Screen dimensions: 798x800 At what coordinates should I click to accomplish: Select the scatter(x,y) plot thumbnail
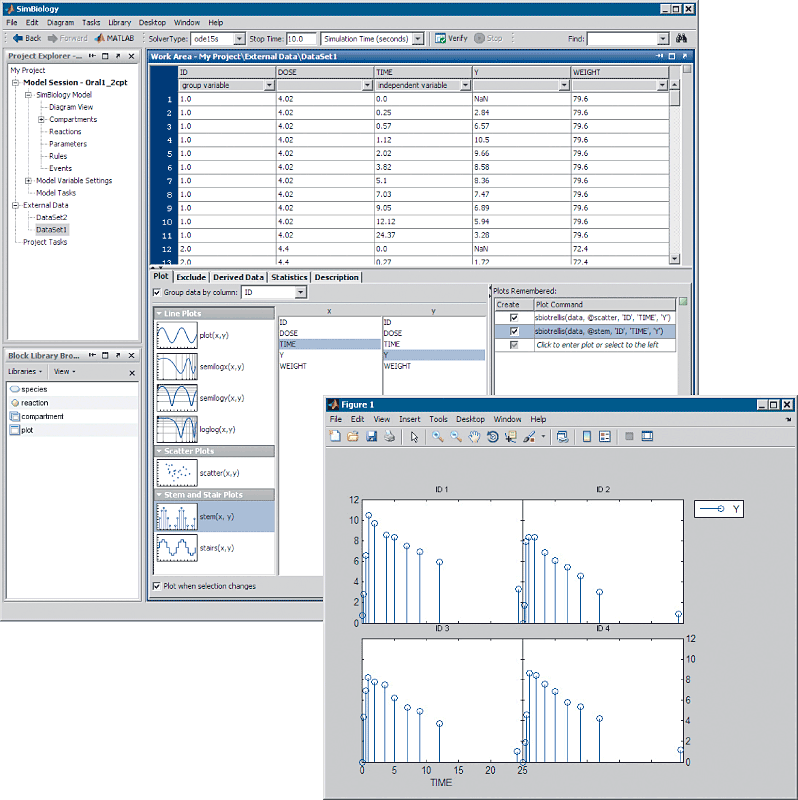[177, 473]
